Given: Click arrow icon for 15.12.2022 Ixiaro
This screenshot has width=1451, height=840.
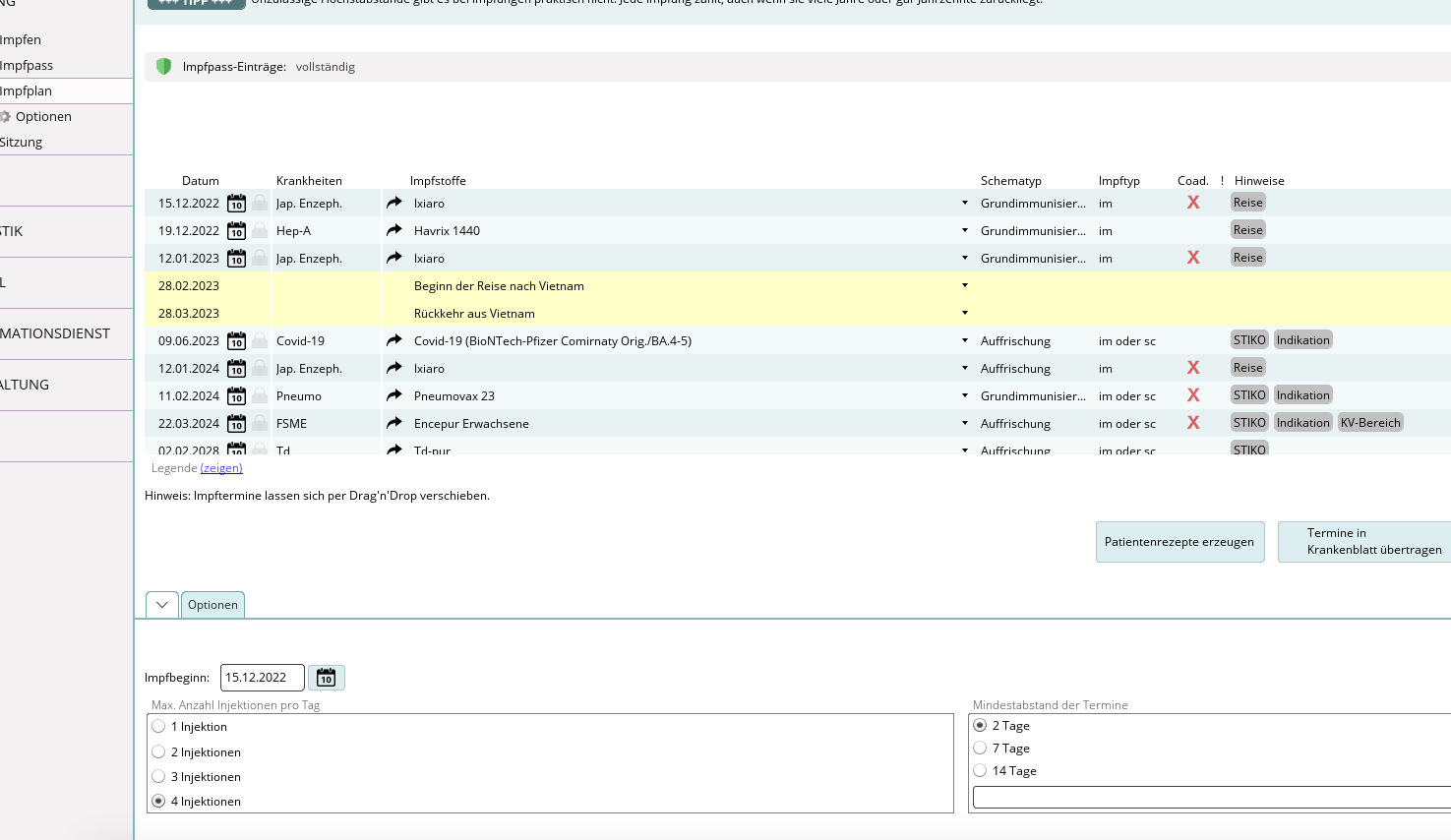Looking at the screenshot, I should coord(394,203).
